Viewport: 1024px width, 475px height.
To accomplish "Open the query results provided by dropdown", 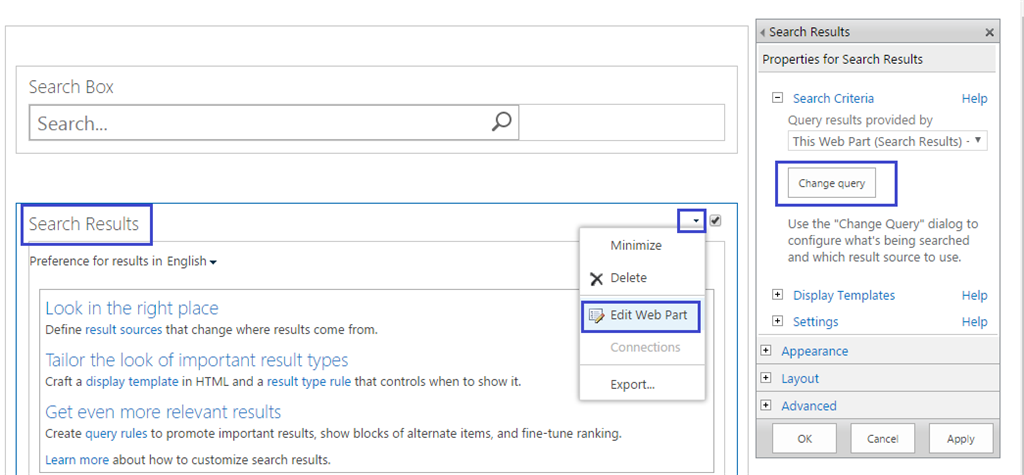I will pos(887,141).
